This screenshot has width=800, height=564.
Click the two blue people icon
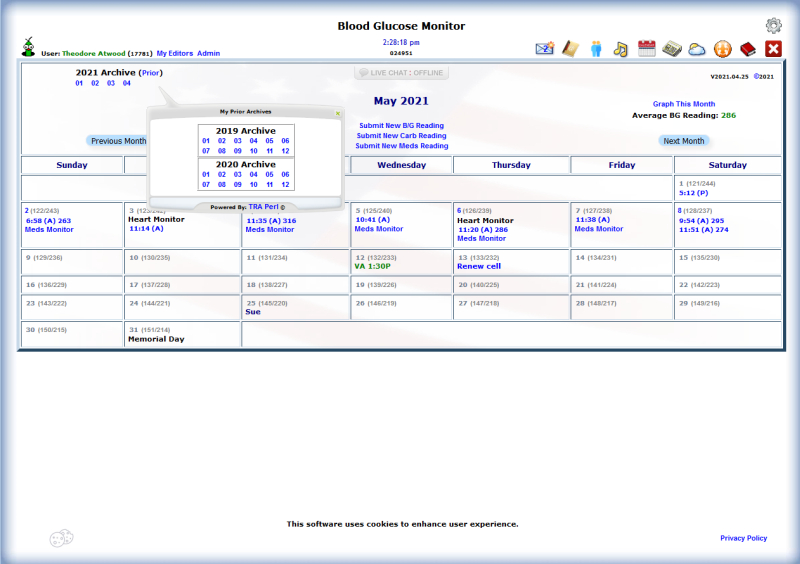point(596,49)
